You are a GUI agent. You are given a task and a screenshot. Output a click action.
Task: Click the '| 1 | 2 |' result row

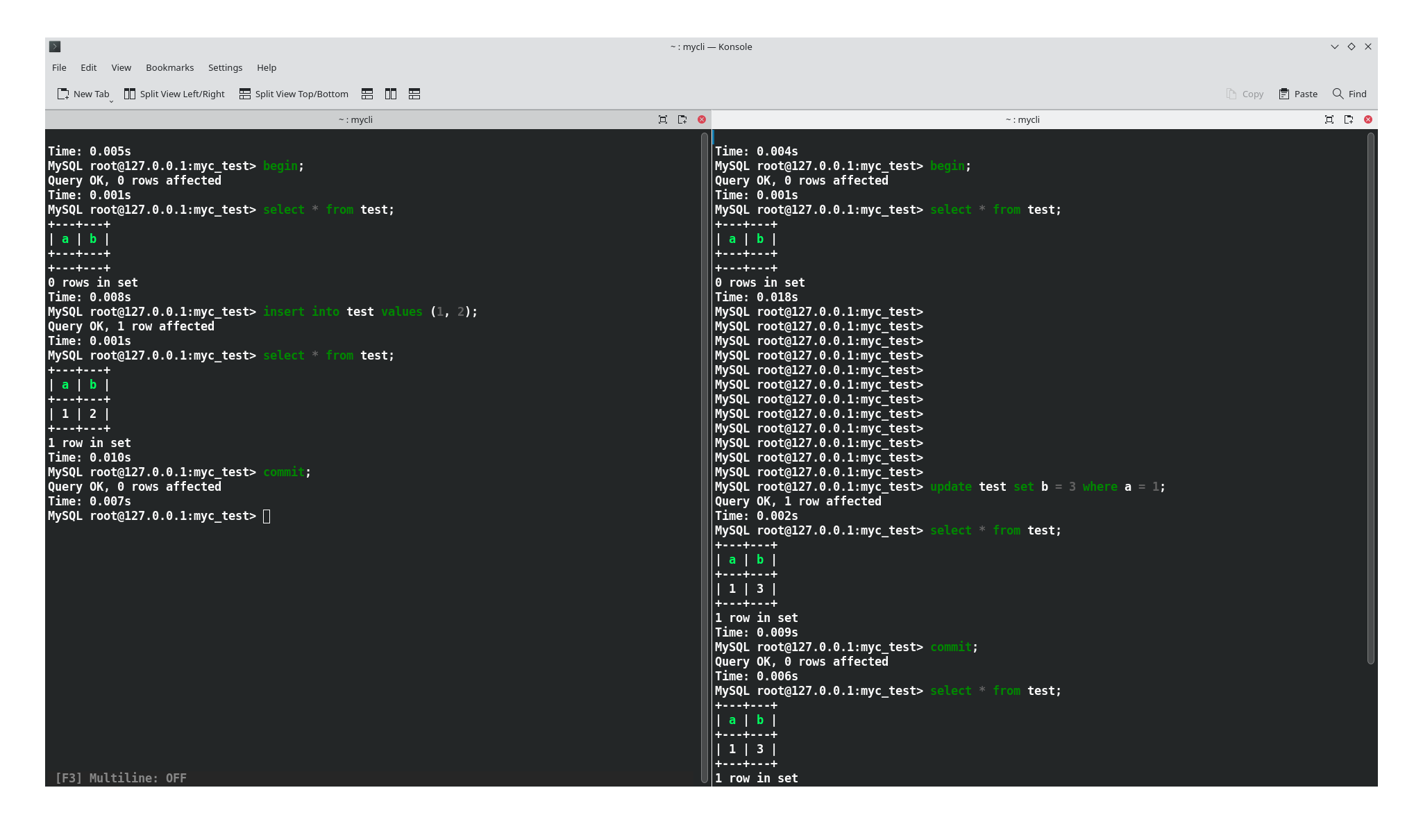79,414
